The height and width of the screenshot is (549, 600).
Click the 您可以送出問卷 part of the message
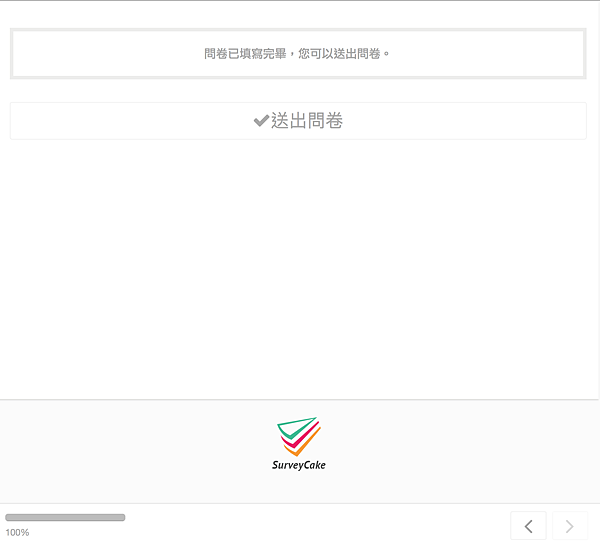pos(340,54)
